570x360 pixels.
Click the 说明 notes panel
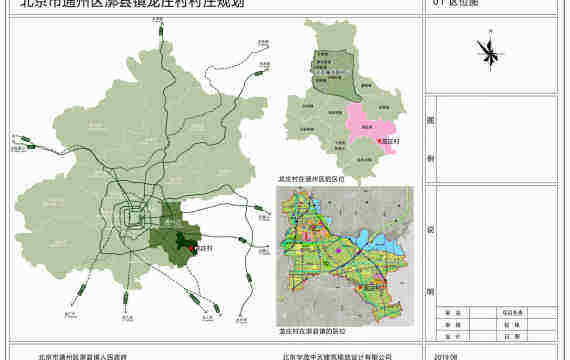coord(491,246)
